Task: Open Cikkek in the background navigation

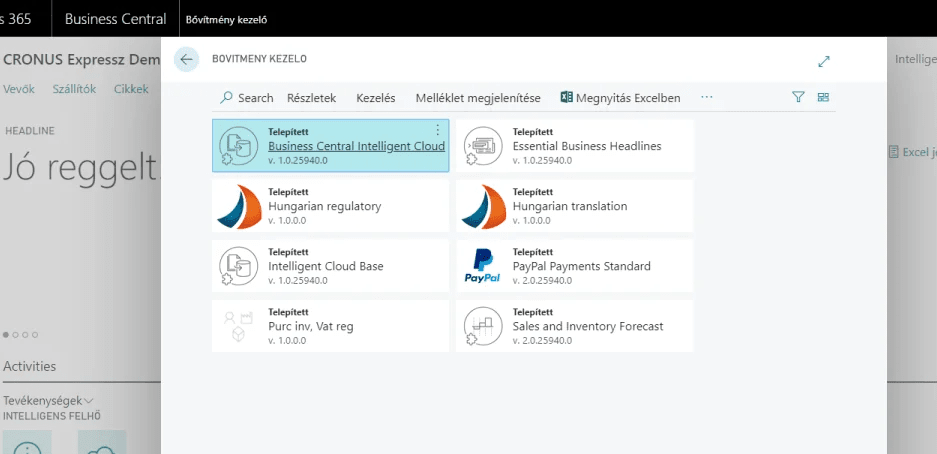Action: coord(131,89)
